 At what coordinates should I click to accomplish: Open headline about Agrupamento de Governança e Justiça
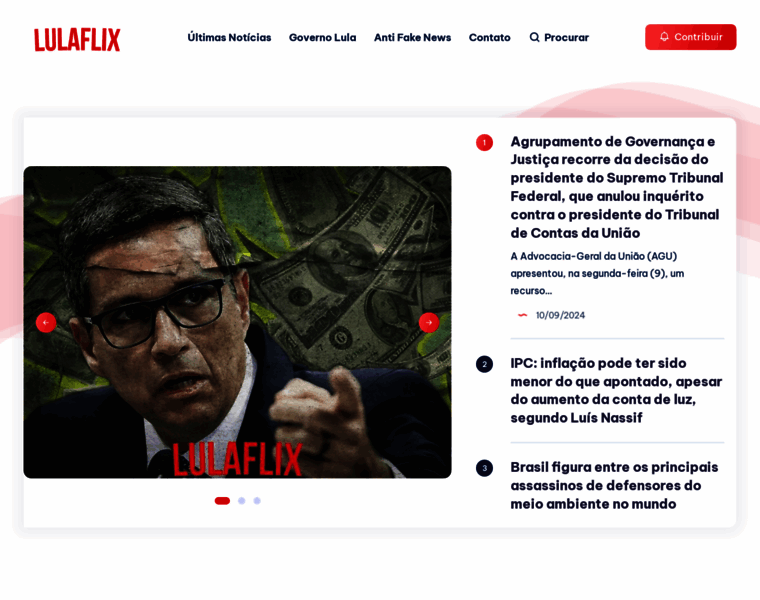click(617, 187)
